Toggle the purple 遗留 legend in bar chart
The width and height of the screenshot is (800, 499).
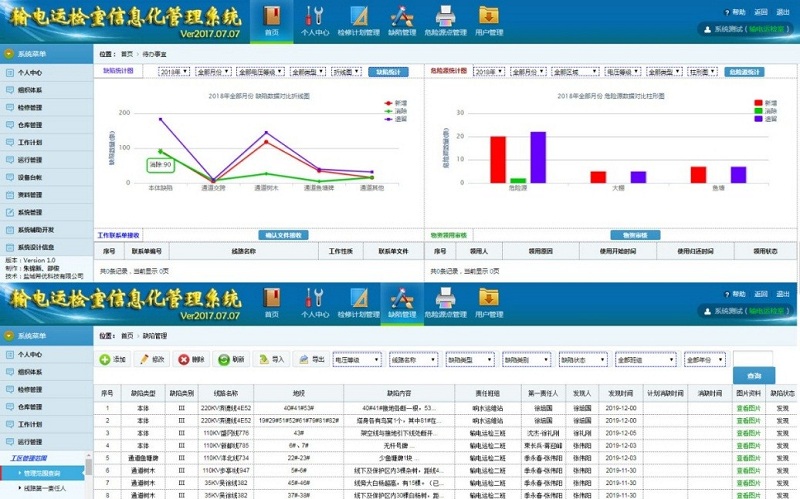coord(767,118)
